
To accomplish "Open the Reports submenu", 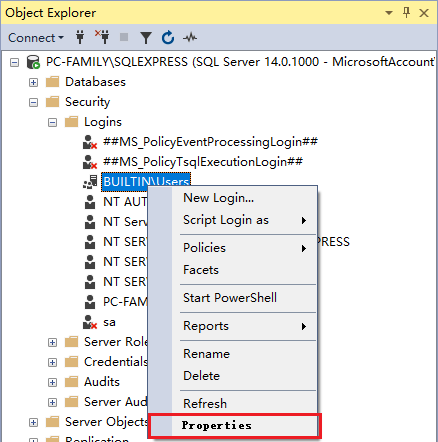I will pyautogui.click(x=233, y=326).
